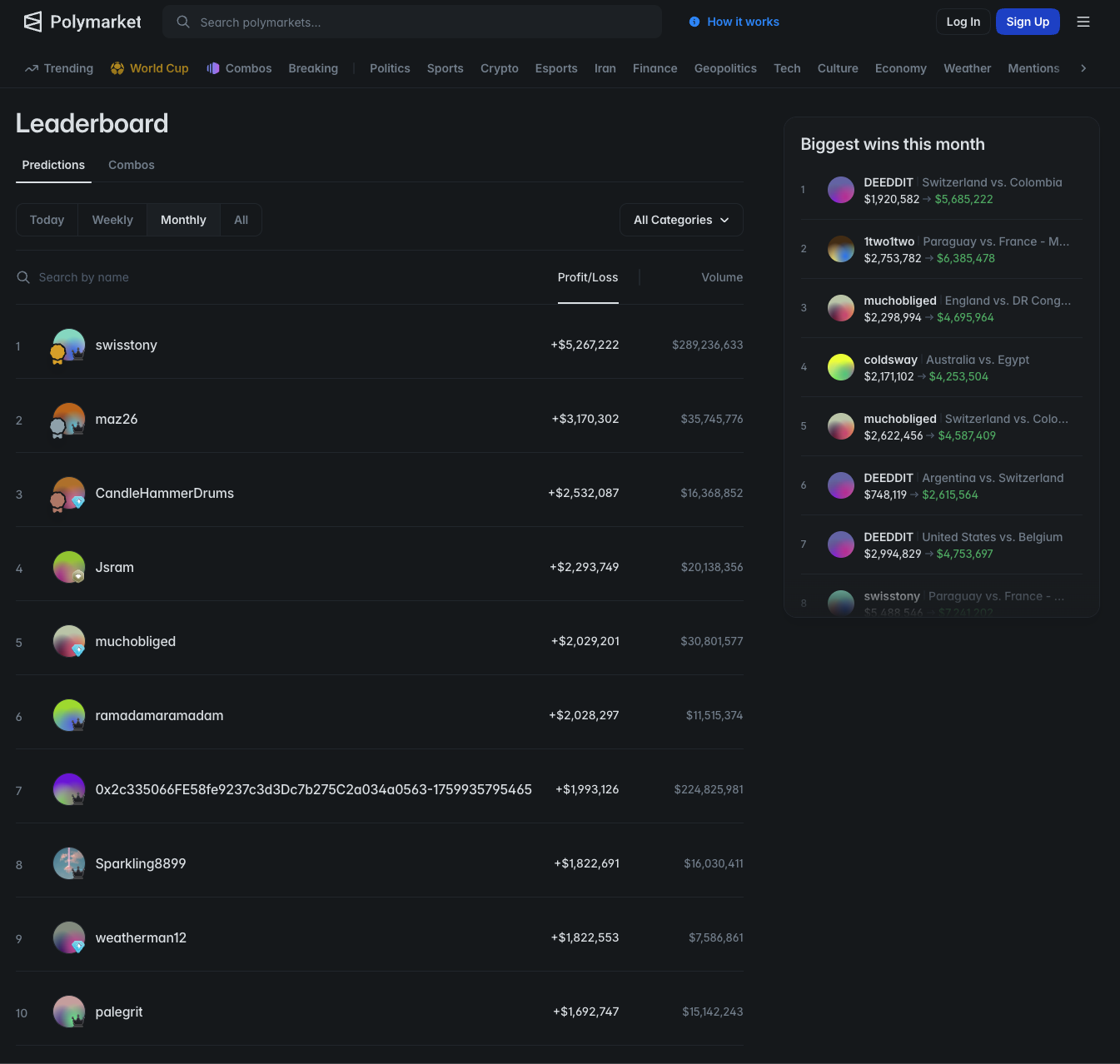
Task: Open the Mentions category
Action: coord(1033,68)
